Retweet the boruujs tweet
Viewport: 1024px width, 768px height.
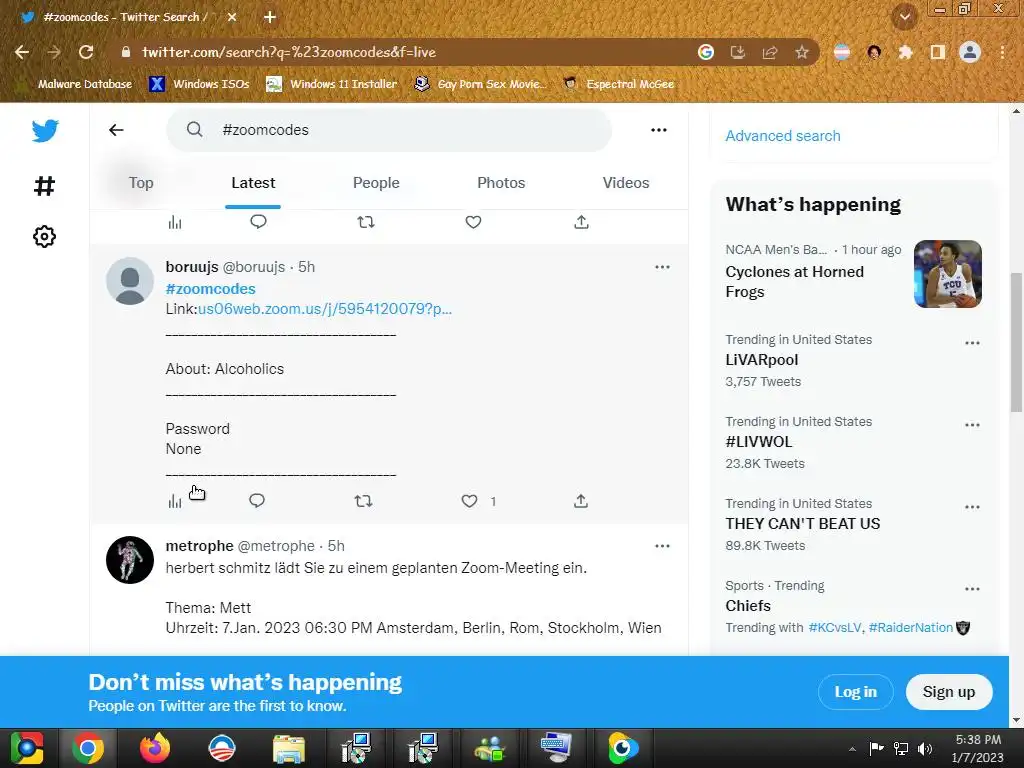click(364, 501)
